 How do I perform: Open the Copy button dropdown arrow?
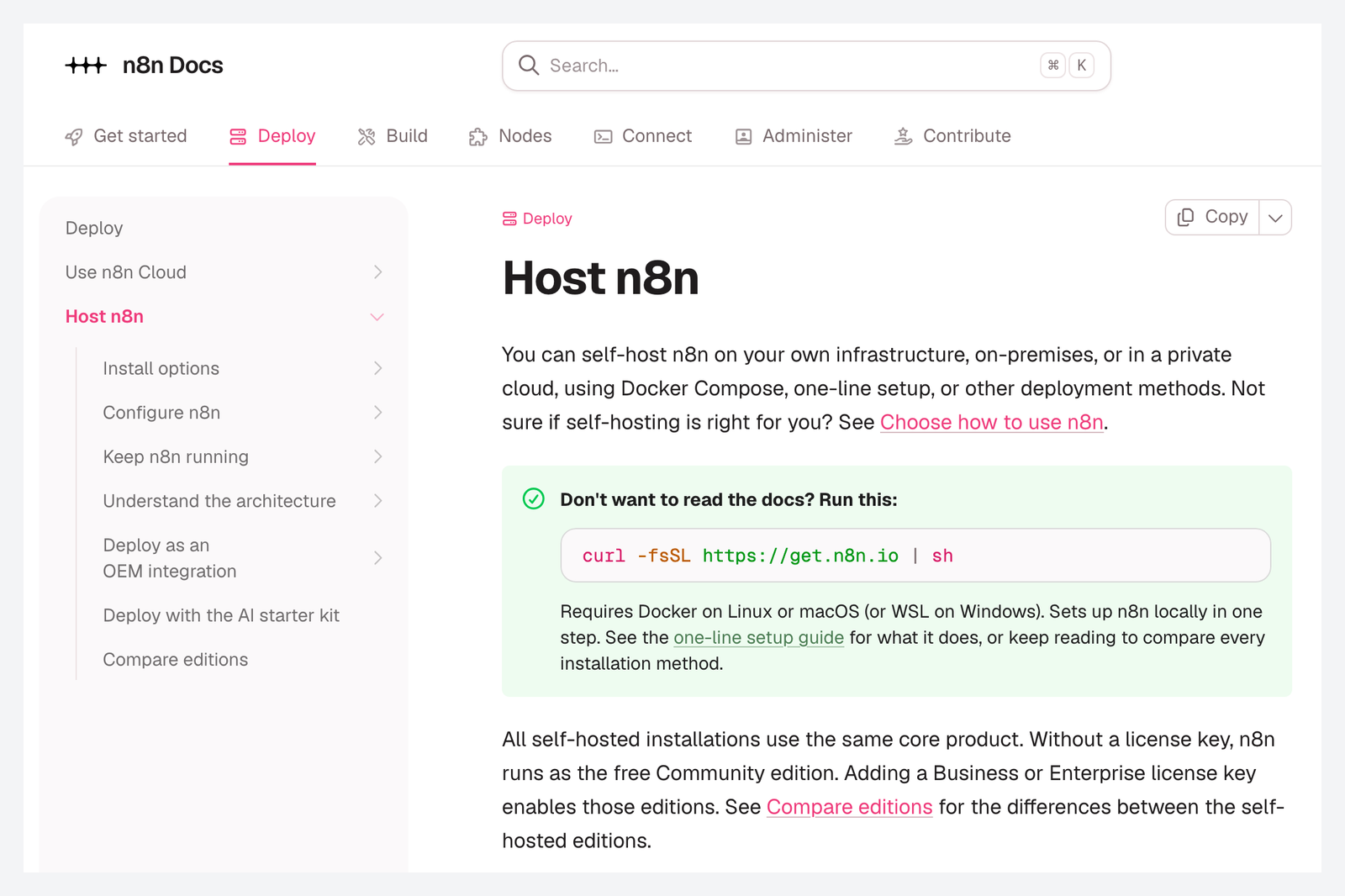tap(1275, 218)
